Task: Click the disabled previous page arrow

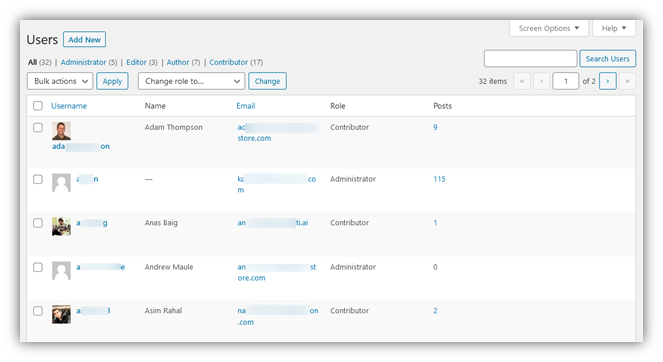Action: click(542, 81)
